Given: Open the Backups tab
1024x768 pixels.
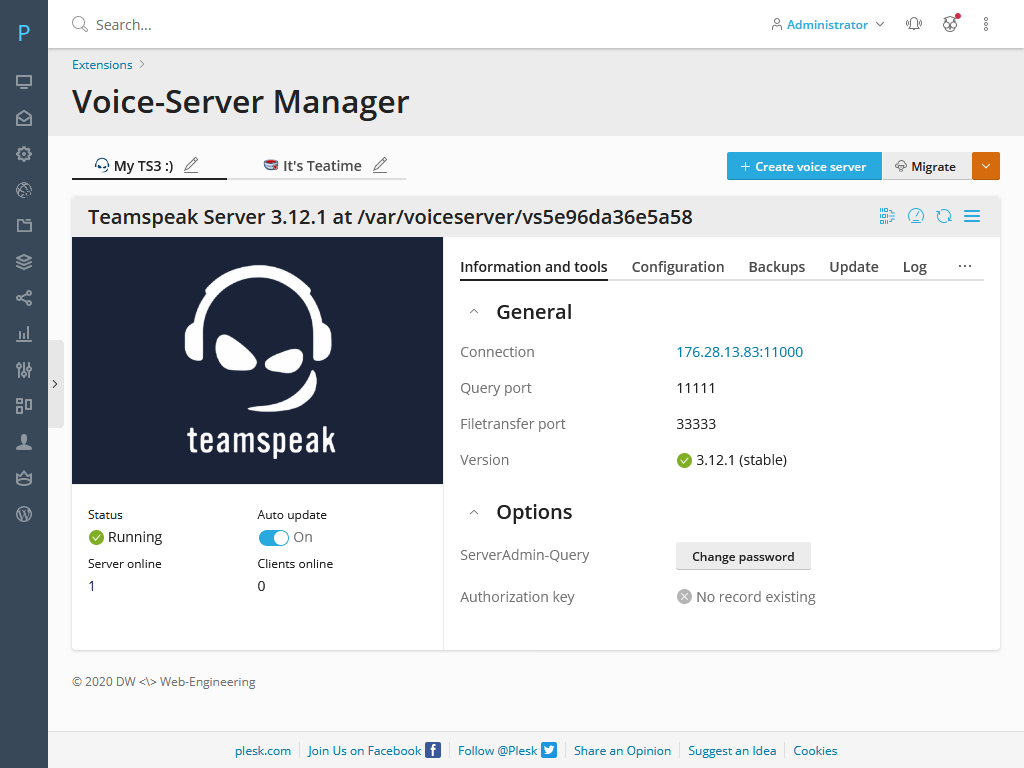Looking at the screenshot, I should pyautogui.click(x=776, y=267).
